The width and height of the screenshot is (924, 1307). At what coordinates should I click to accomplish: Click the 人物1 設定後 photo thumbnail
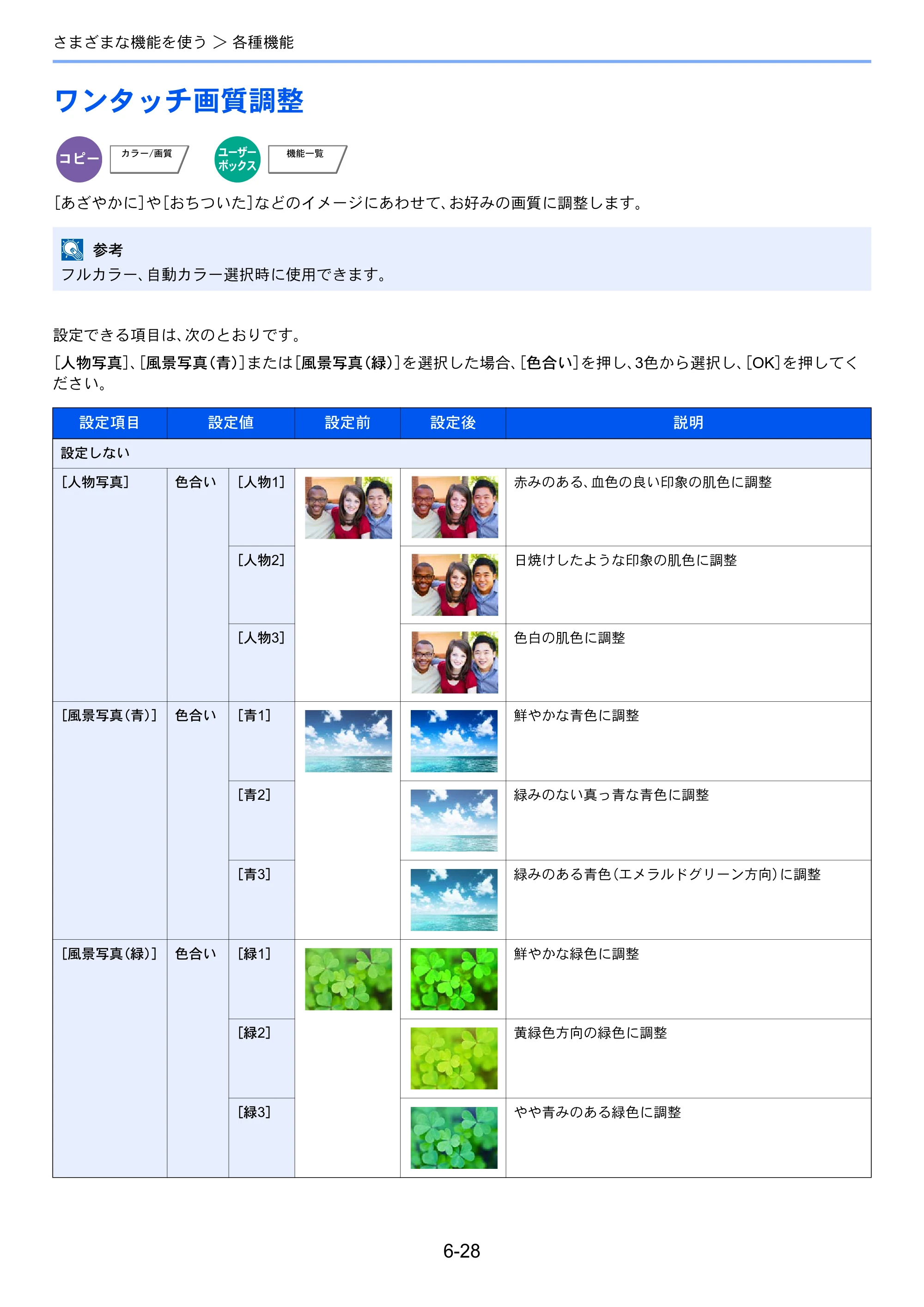click(454, 507)
